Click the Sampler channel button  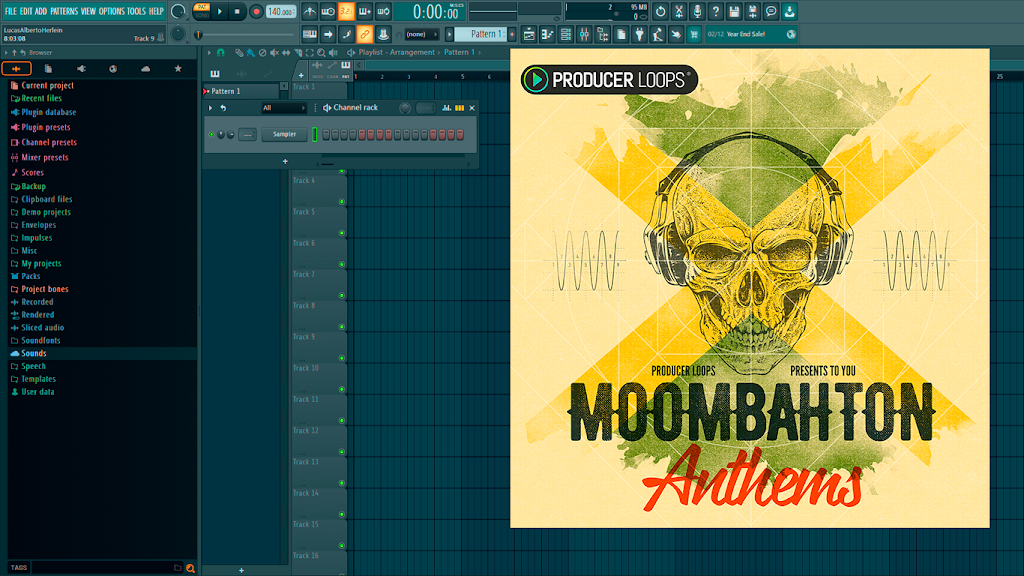tap(284, 135)
